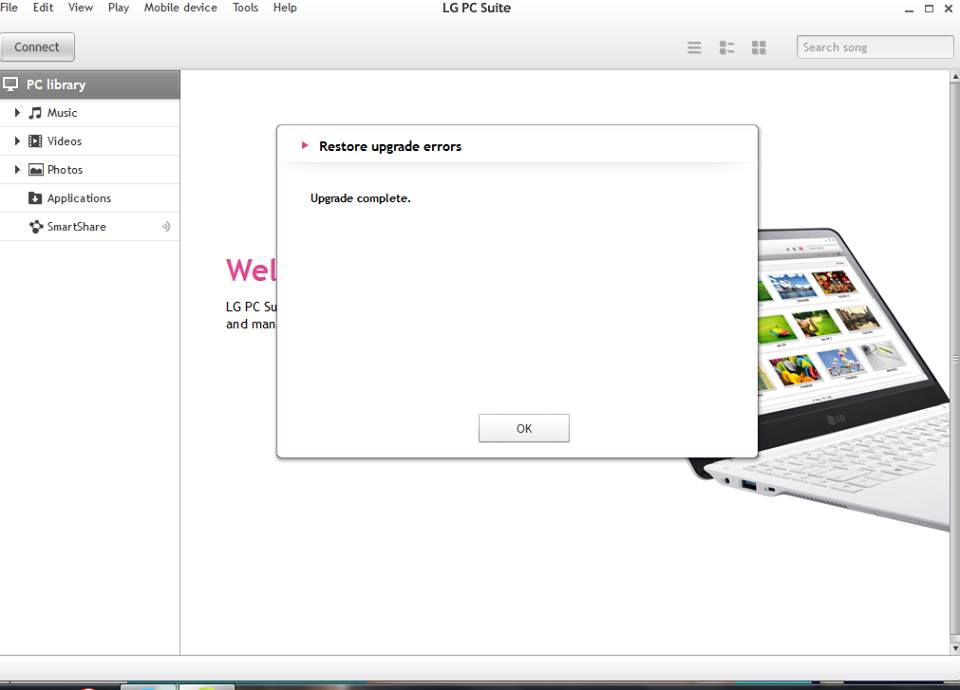Click the list view icon
This screenshot has width=960, height=690.
694,48
